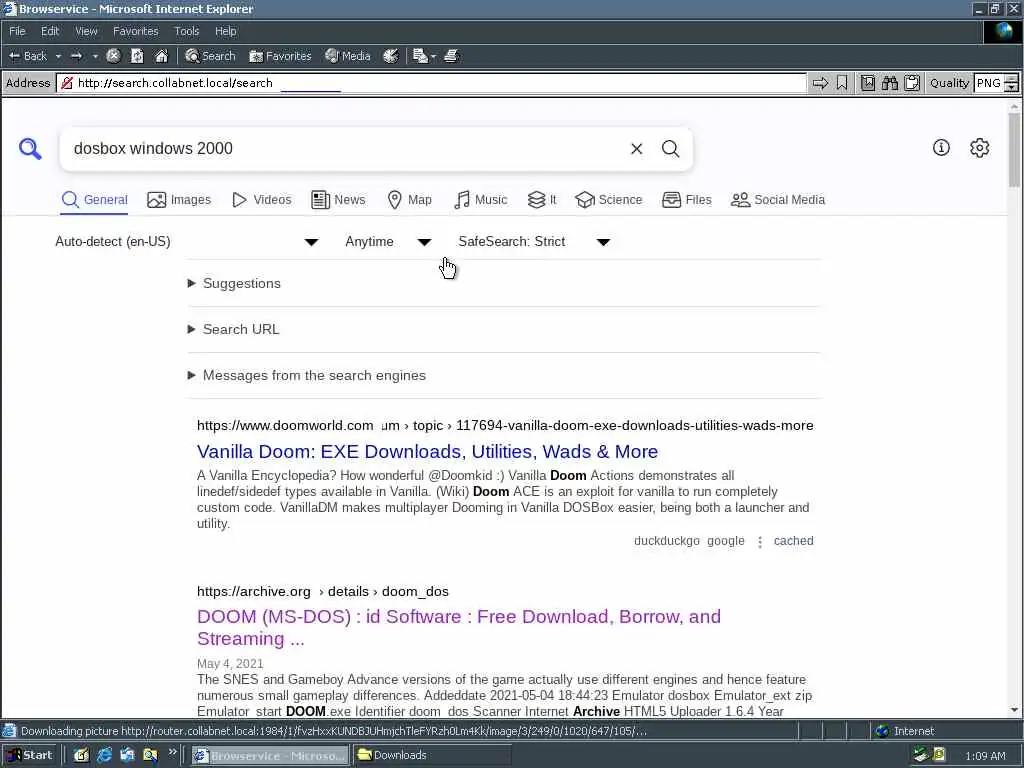Click the History toolbar icon
The width and height of the screenshot is (1024, 768).
click(391, 56)
